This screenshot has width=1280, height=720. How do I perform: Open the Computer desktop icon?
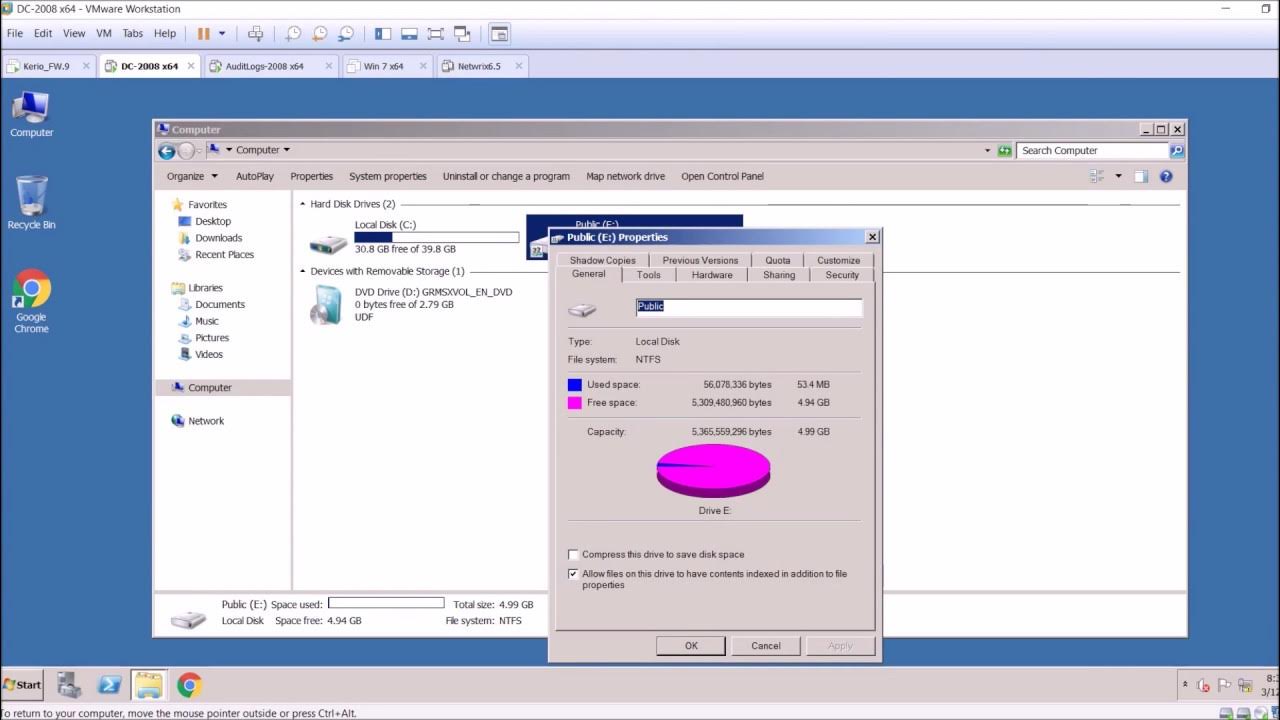[31, 114]
